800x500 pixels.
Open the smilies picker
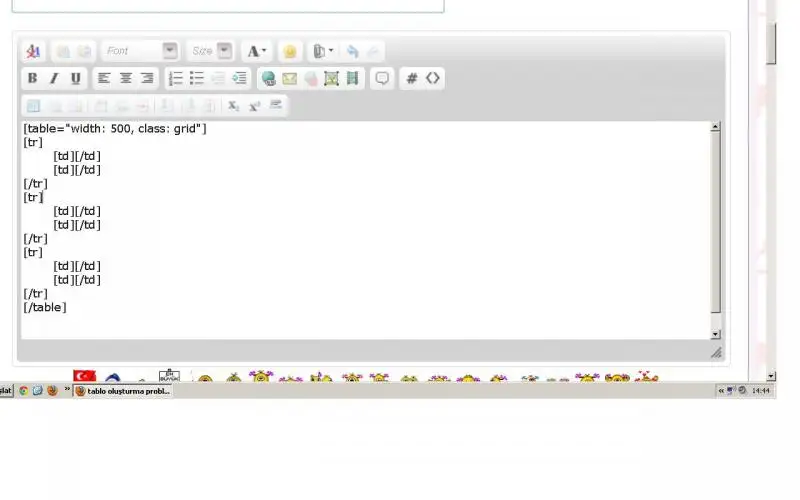(x=290, y=51)
